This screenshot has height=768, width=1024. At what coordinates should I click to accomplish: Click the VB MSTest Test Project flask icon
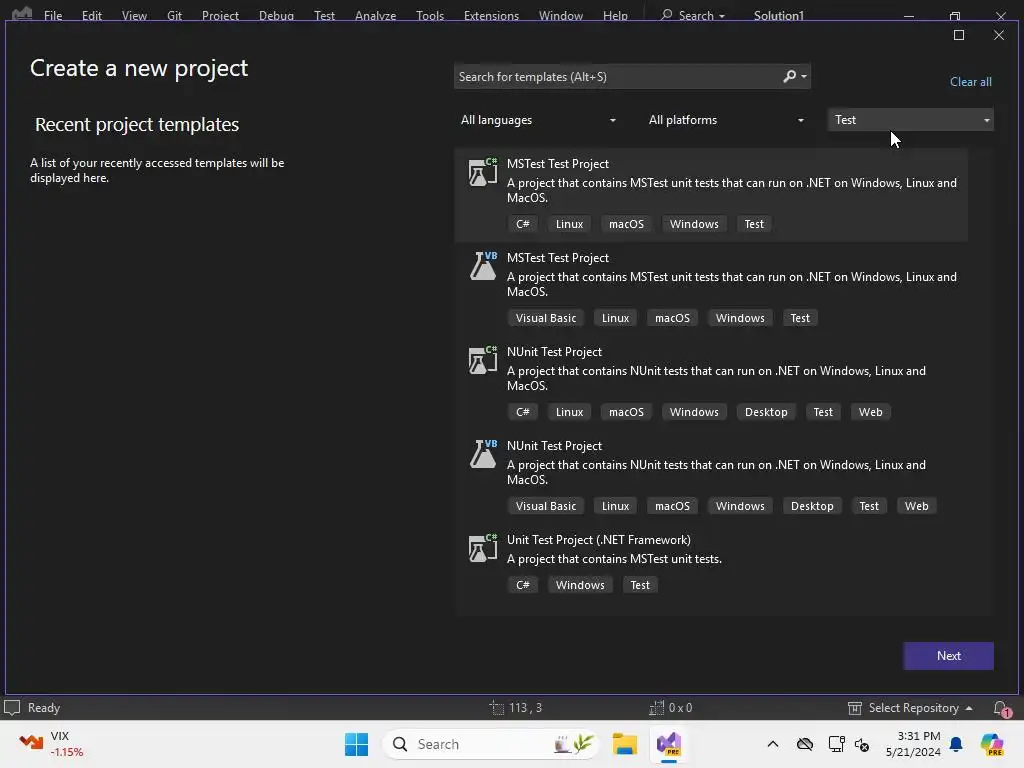(483, 266)
